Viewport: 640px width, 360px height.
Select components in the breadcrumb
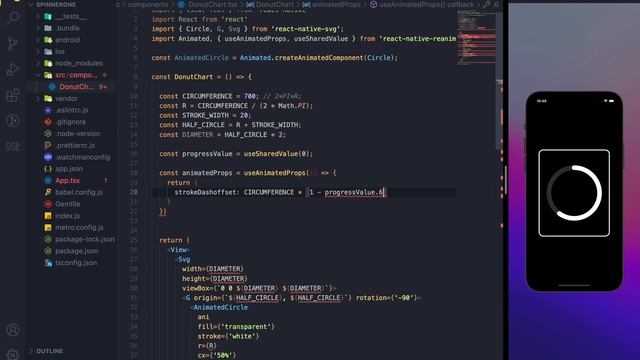pyautogui.click(x=148, y=4)
